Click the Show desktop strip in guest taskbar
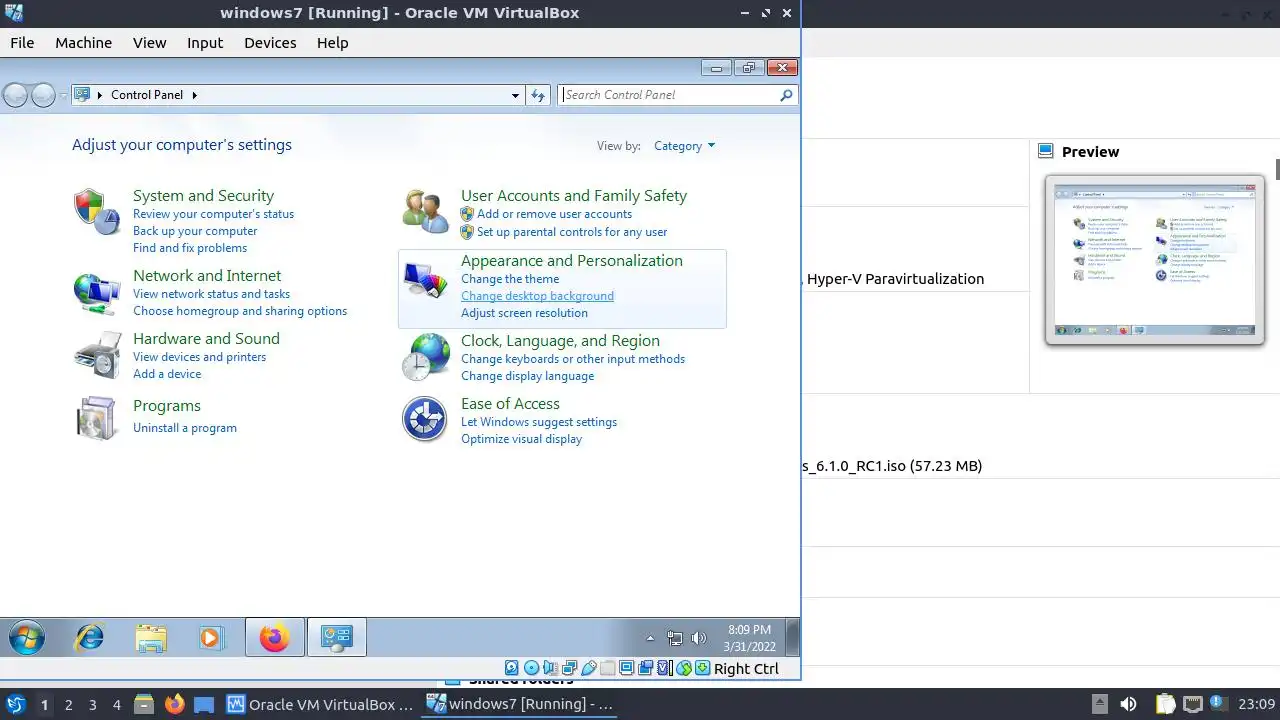The height and width of the screenshot is (720, 1280). pyautogui.click(x=793, y=637)
